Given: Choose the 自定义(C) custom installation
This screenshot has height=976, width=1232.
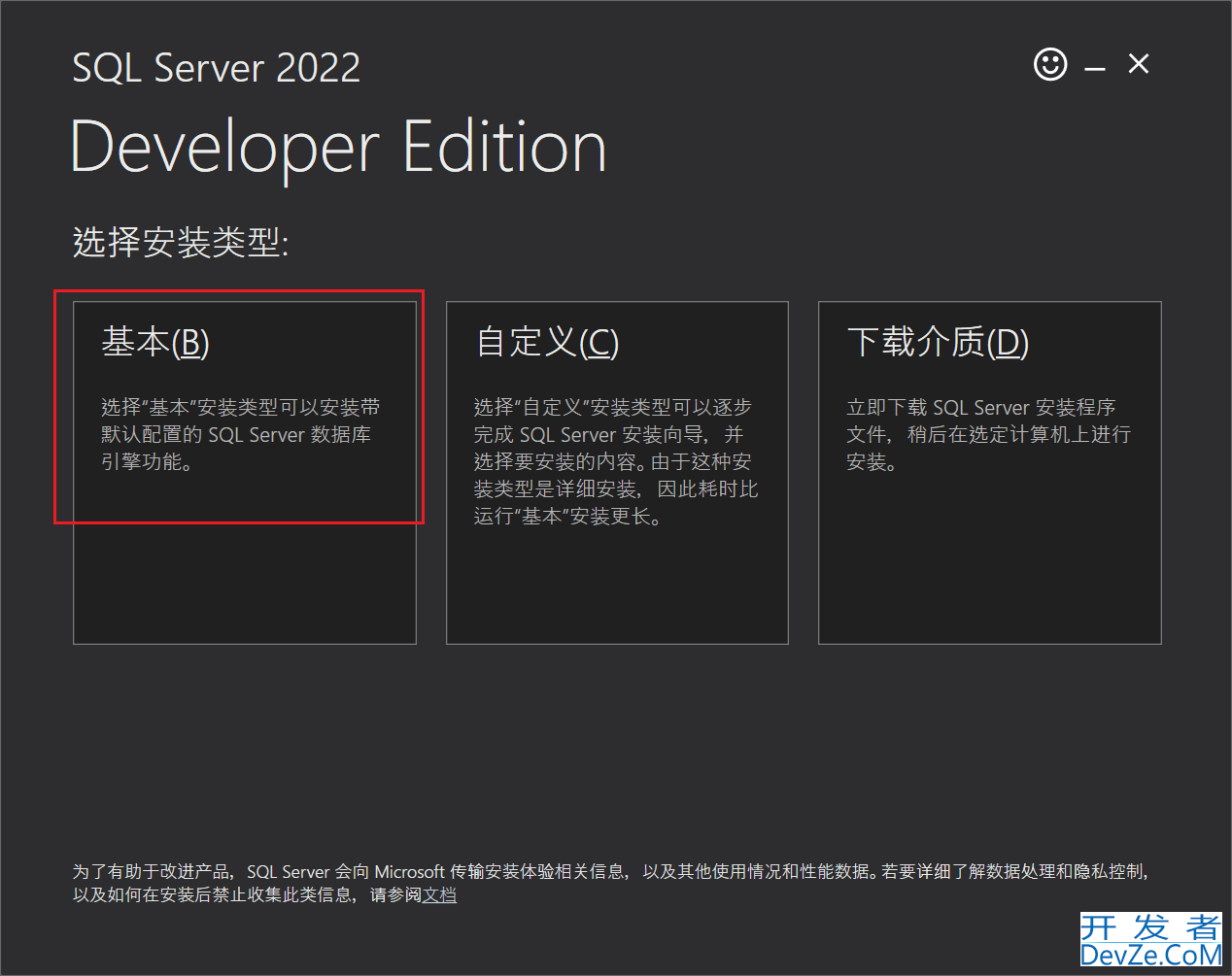Looking at the screenshot, I should [x=617, y=473].
